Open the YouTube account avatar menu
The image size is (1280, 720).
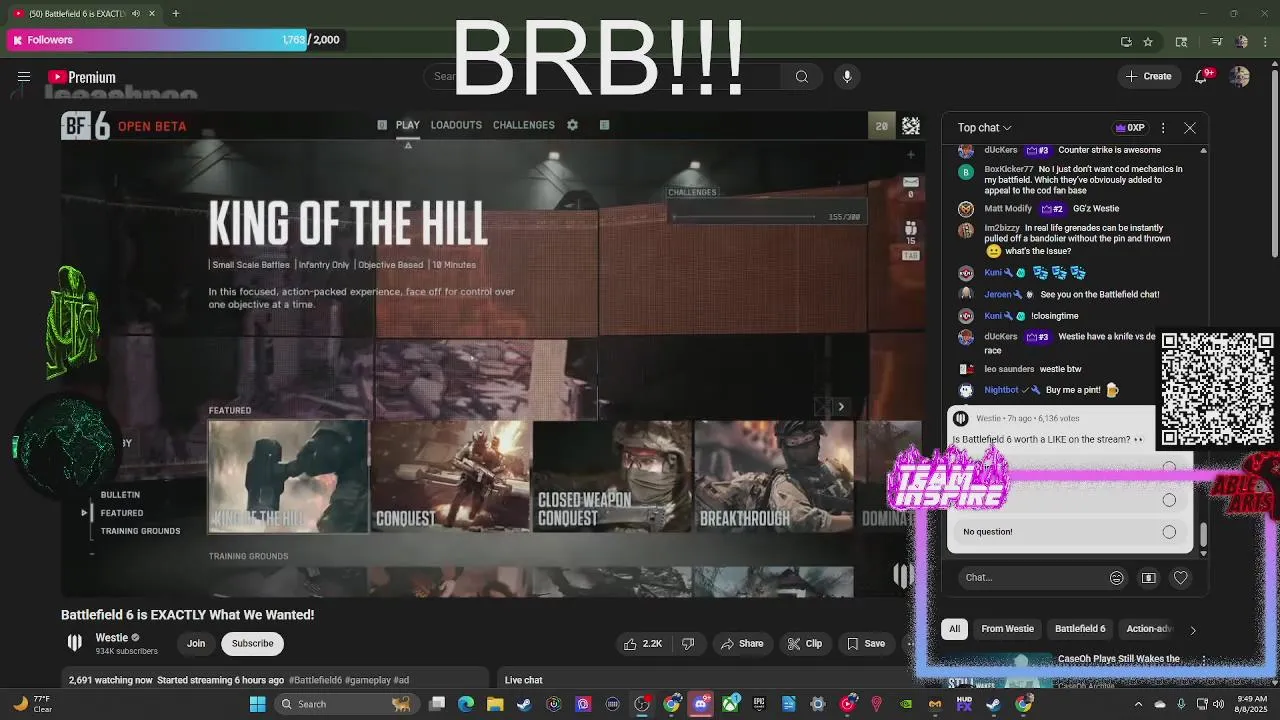coord(1240,77)
